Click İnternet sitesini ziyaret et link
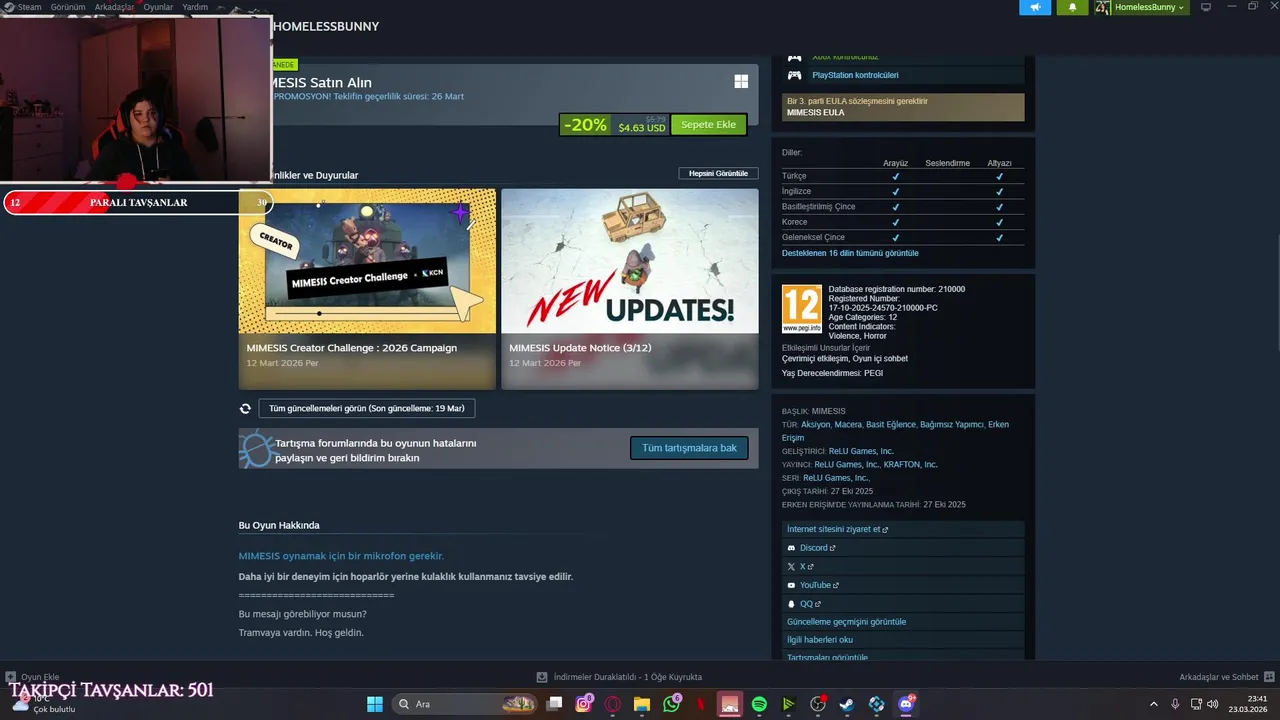 836,529
